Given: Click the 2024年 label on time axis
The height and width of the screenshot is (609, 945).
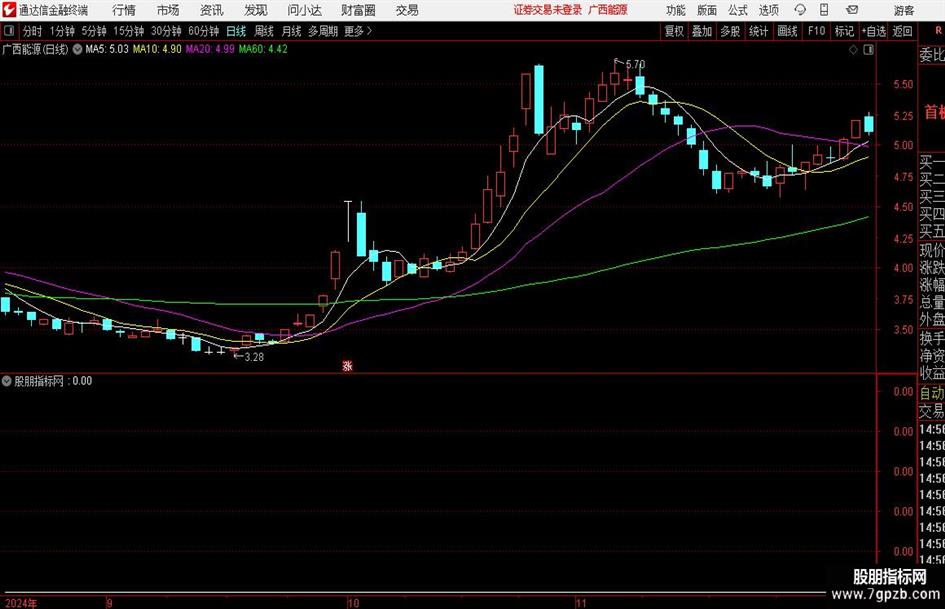Looking at the screenshot, I should tap(20, 603).
